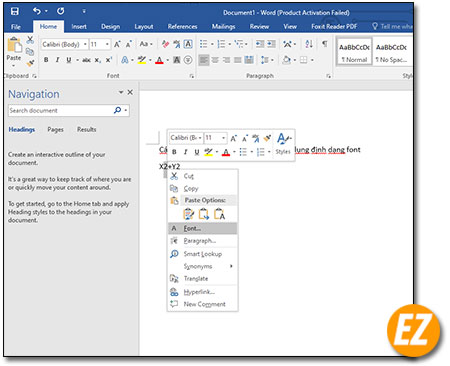The width and height of the screenshot is (450, 366).
Task: Click the ribbon Copy icon under Clipboard
Action: coord(30,51)
